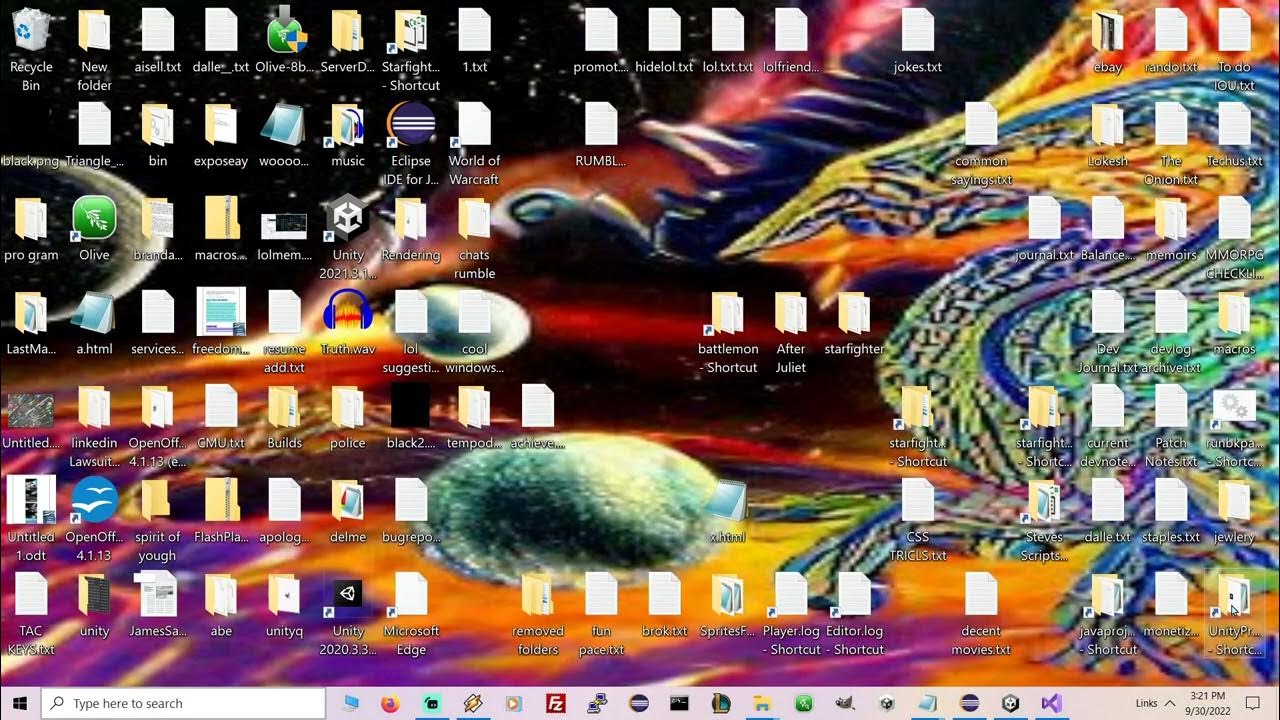This screenshot has height=720, width=1280.
Task: Select the Truth.wav audio file
Action: pyautogui.click(x=347, y=313)
